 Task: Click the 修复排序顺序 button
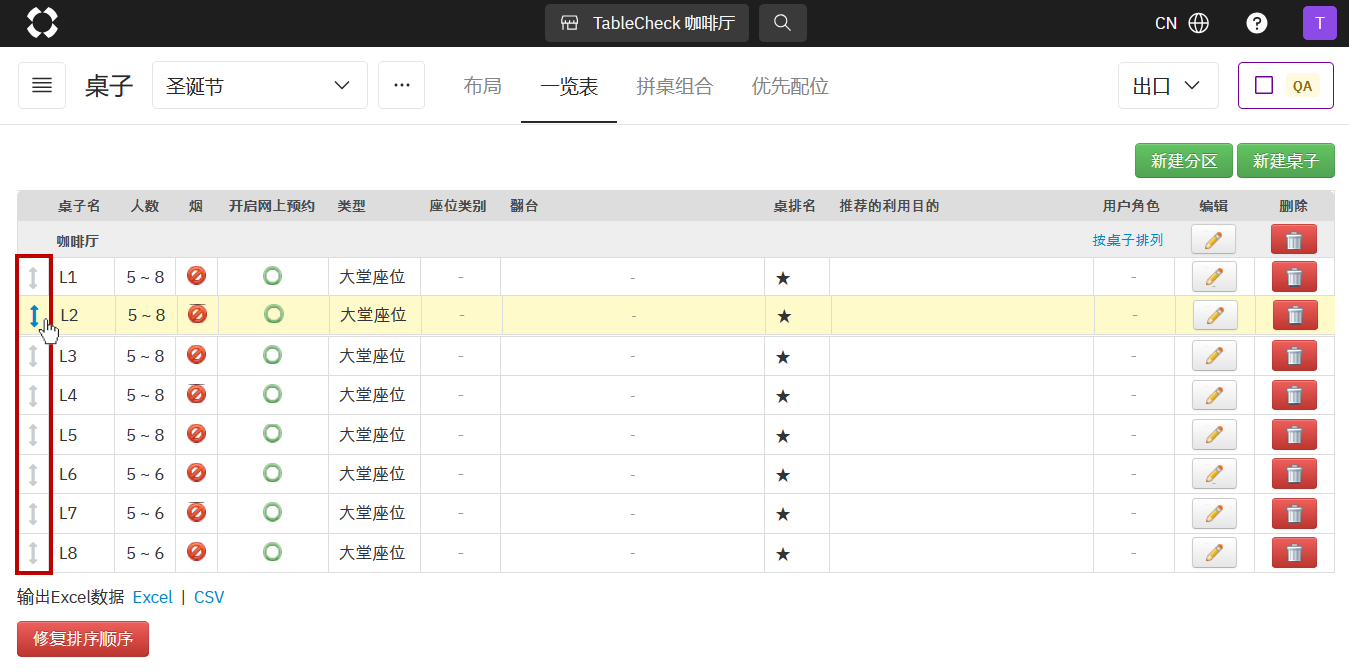[x=83, y=638]
